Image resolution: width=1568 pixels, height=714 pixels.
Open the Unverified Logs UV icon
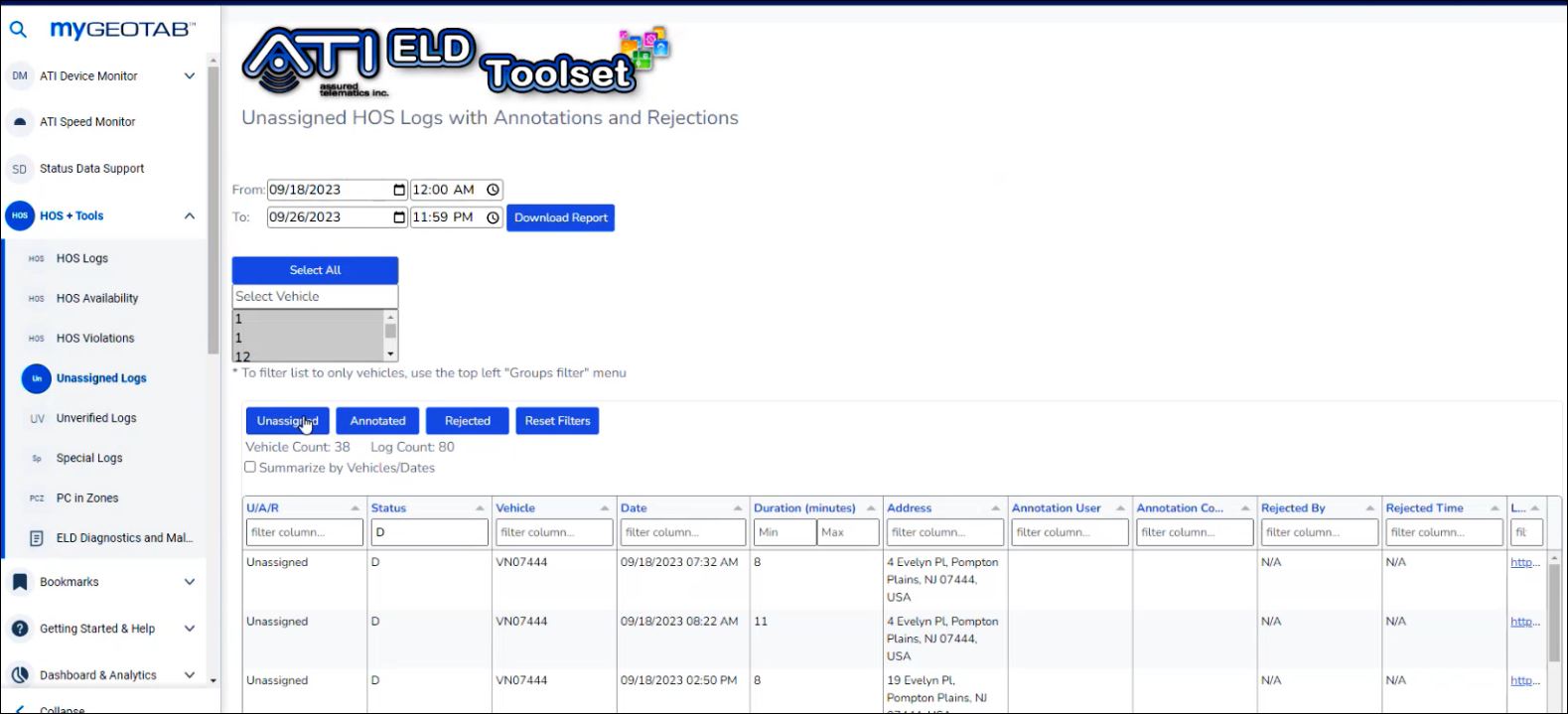point(37,419)
